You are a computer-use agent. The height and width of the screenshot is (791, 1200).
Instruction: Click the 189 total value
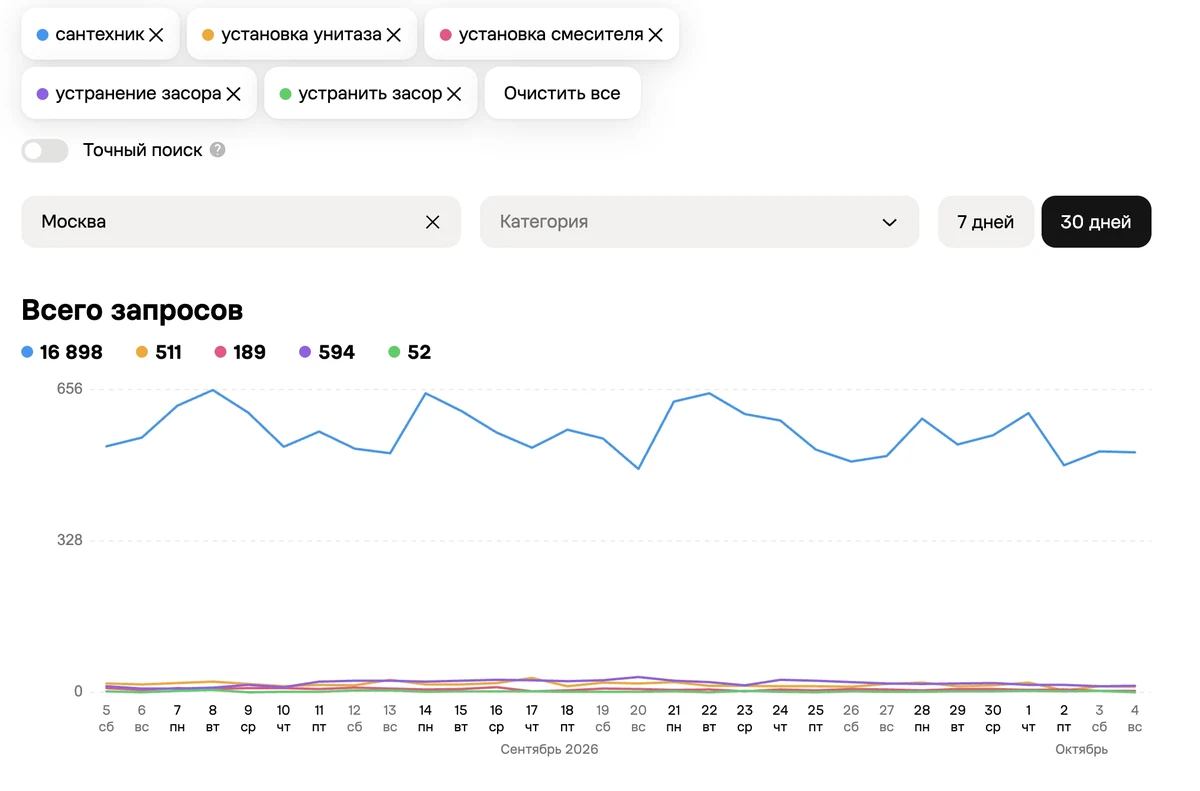click(x=249, y=352)
